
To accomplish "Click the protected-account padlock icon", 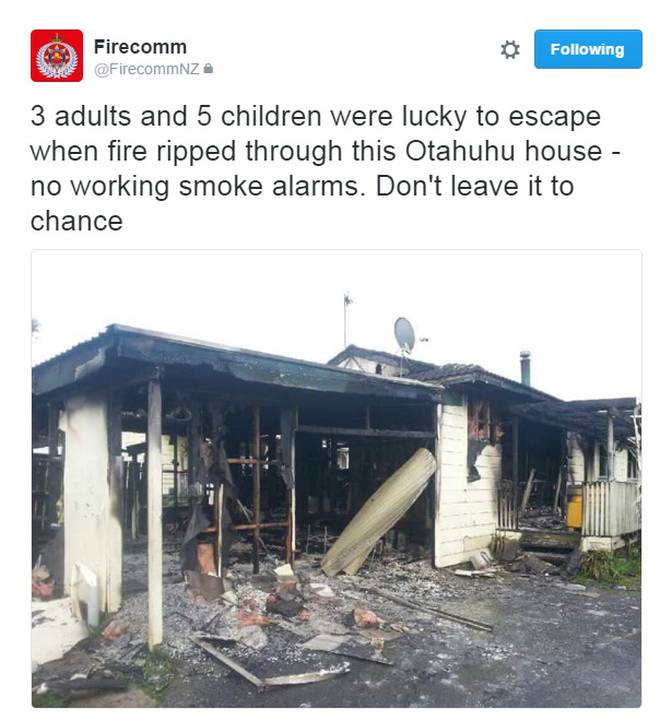I will coord(208,69).
